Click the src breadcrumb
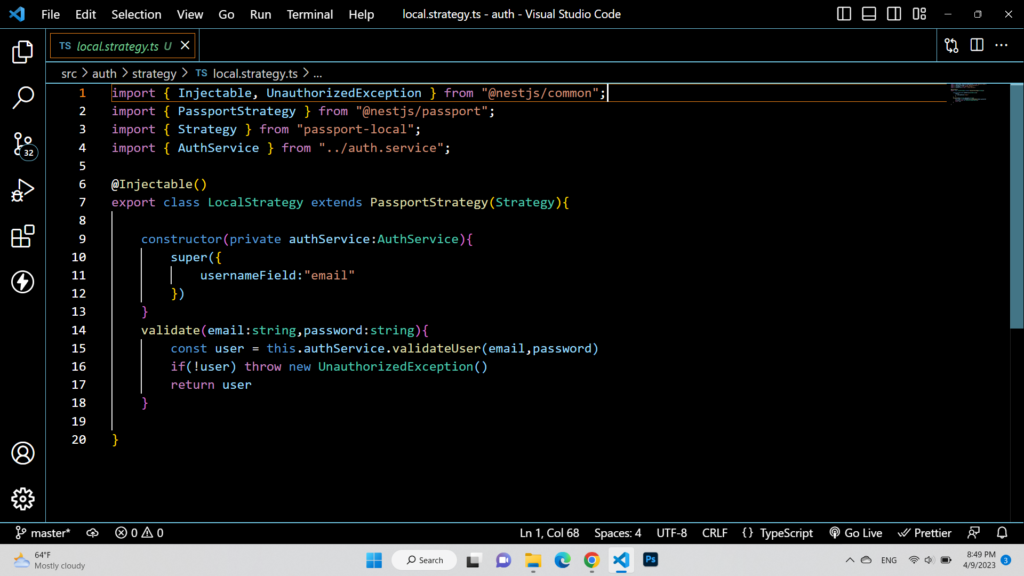Viewport: 1024px width, 576px height. click(x=69, y=74)
